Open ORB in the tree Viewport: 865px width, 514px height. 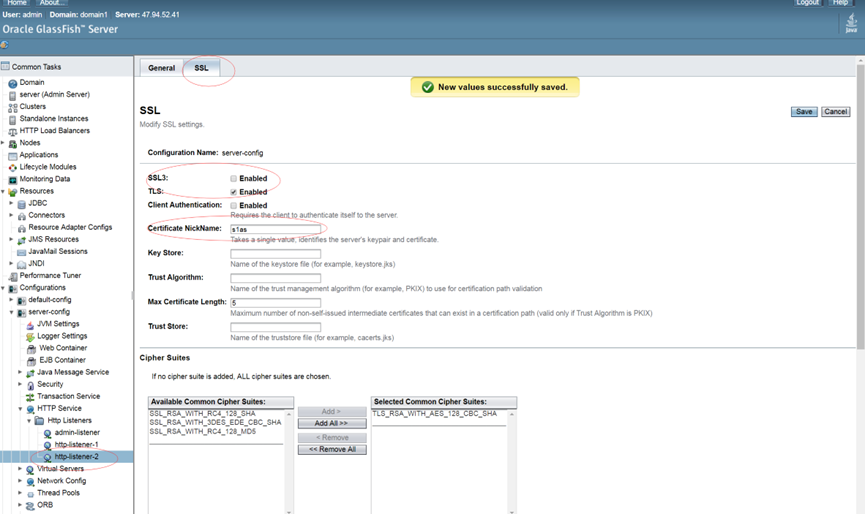(45, 505)
